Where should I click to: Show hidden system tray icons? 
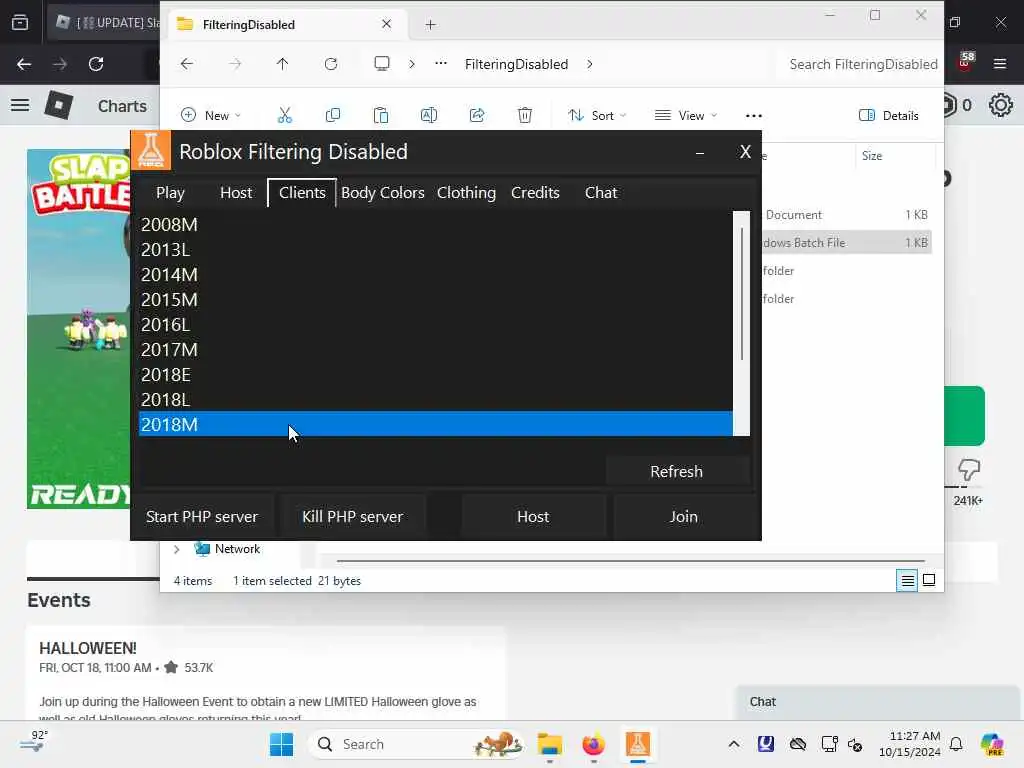(x=734, y=744)
